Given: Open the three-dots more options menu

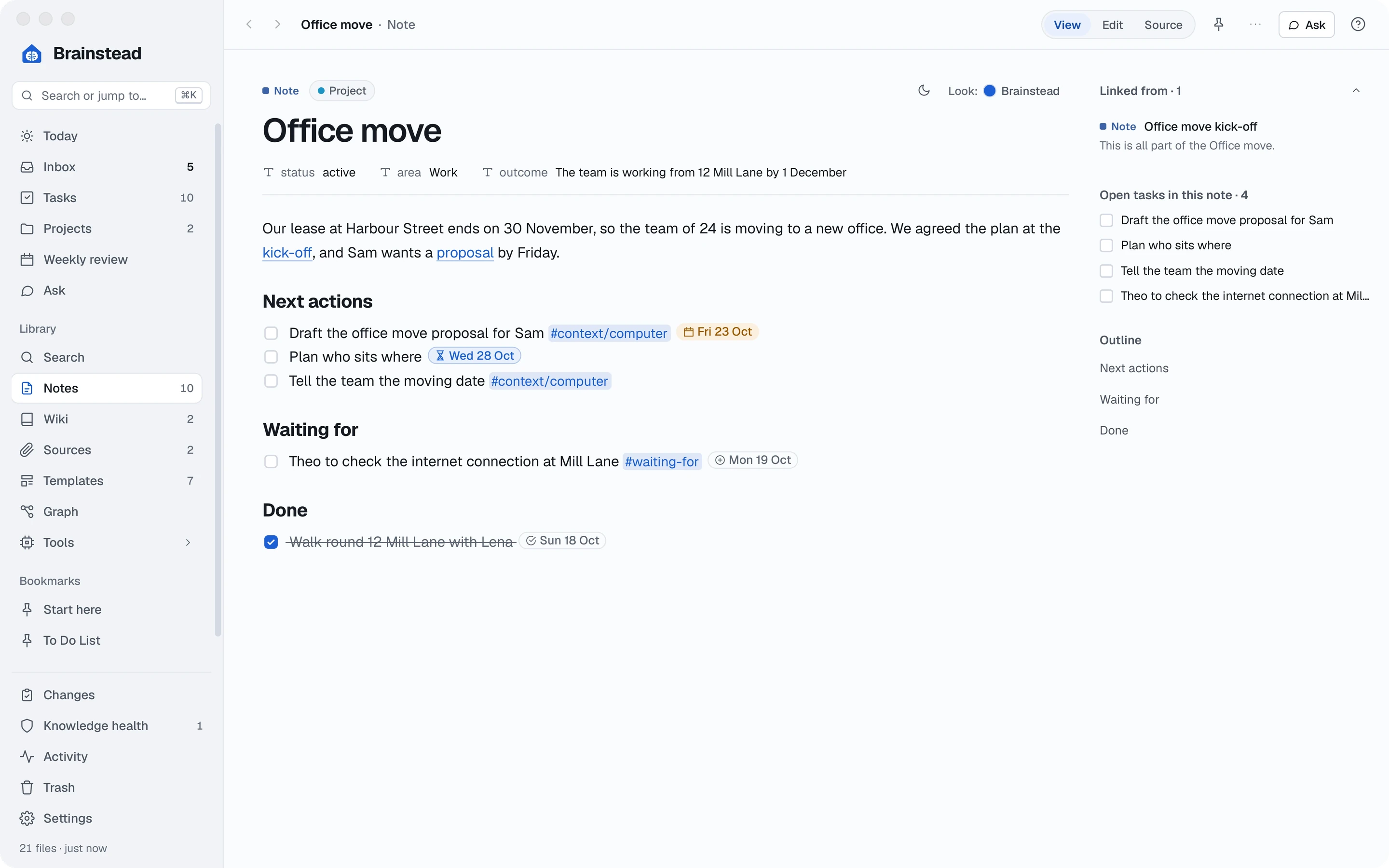Looking at the screenshot, I should (1255, 25).
